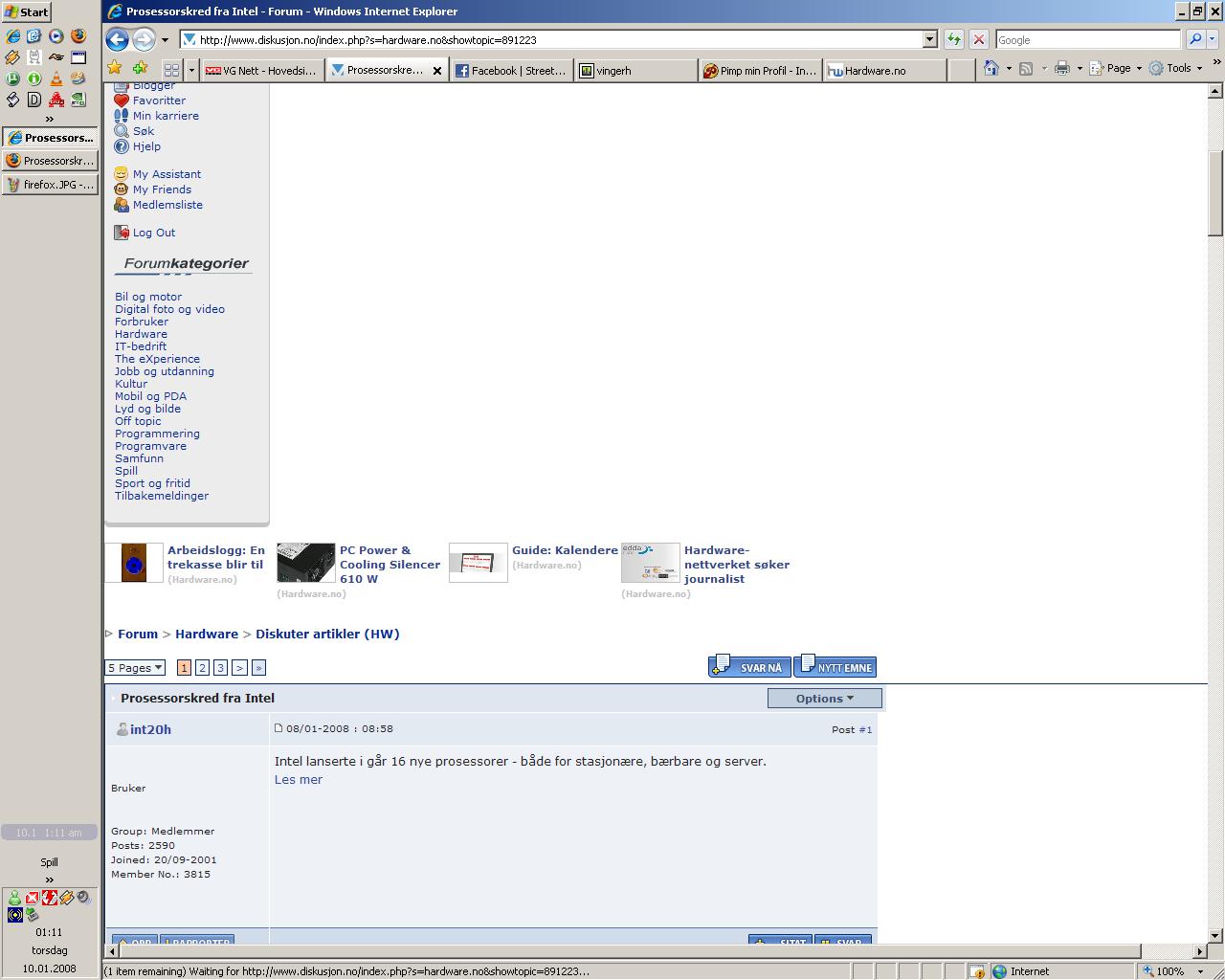Open the search provider dropdown arrow
Image resolution: width=1225 pixels, height=980 pixels.
1214,39
